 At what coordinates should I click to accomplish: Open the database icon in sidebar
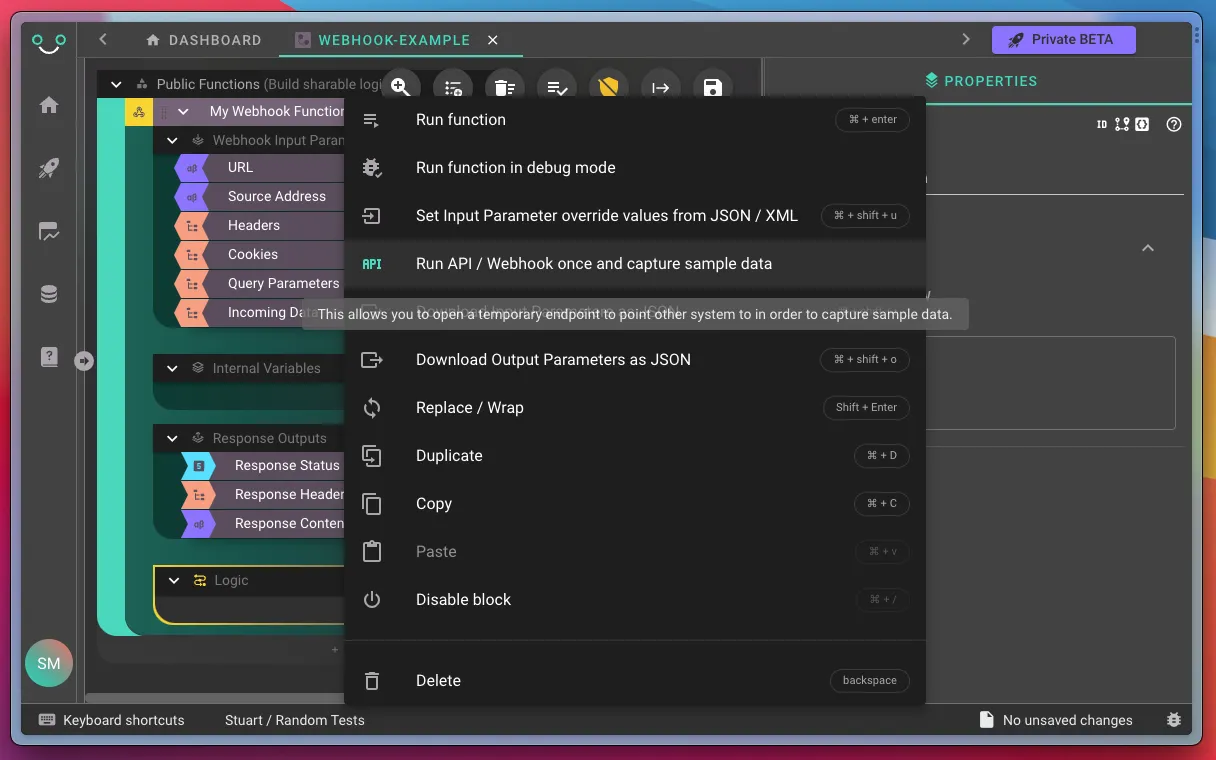coord(49,294)
